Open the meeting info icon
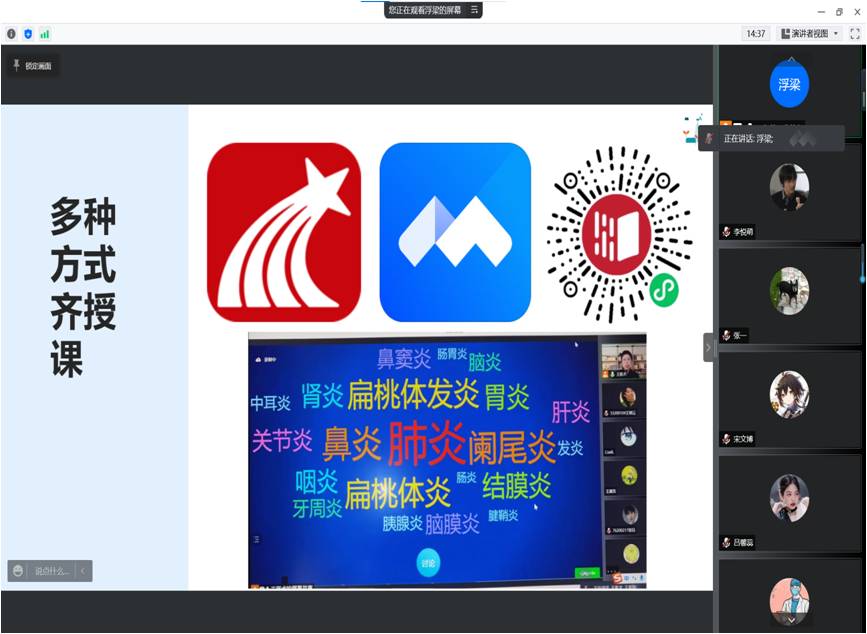The image size is (867, 634). [x=11, y=34]
